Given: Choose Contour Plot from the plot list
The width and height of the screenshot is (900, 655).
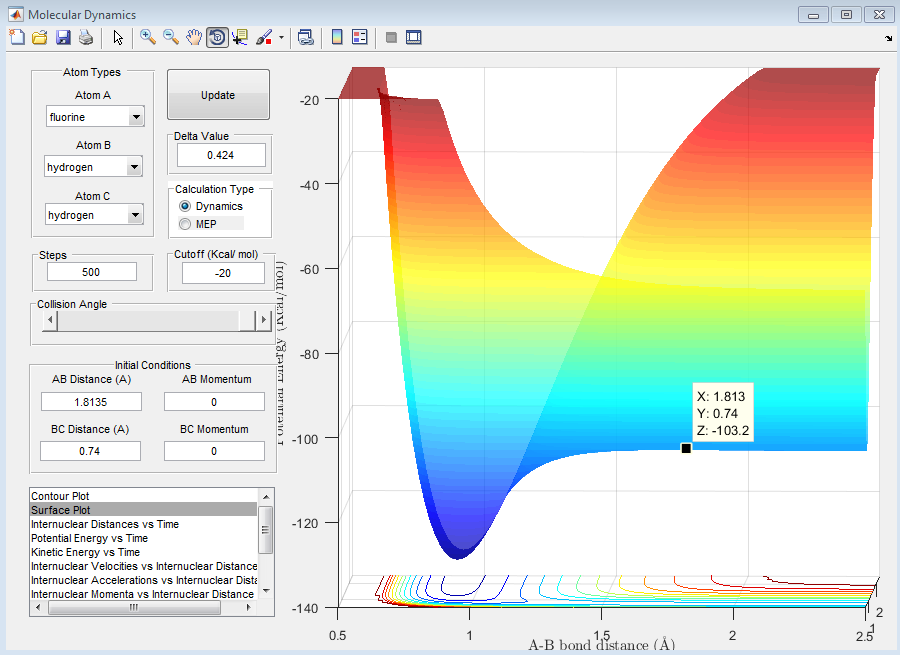Looking at the screenshot, I should pos(60,496).
